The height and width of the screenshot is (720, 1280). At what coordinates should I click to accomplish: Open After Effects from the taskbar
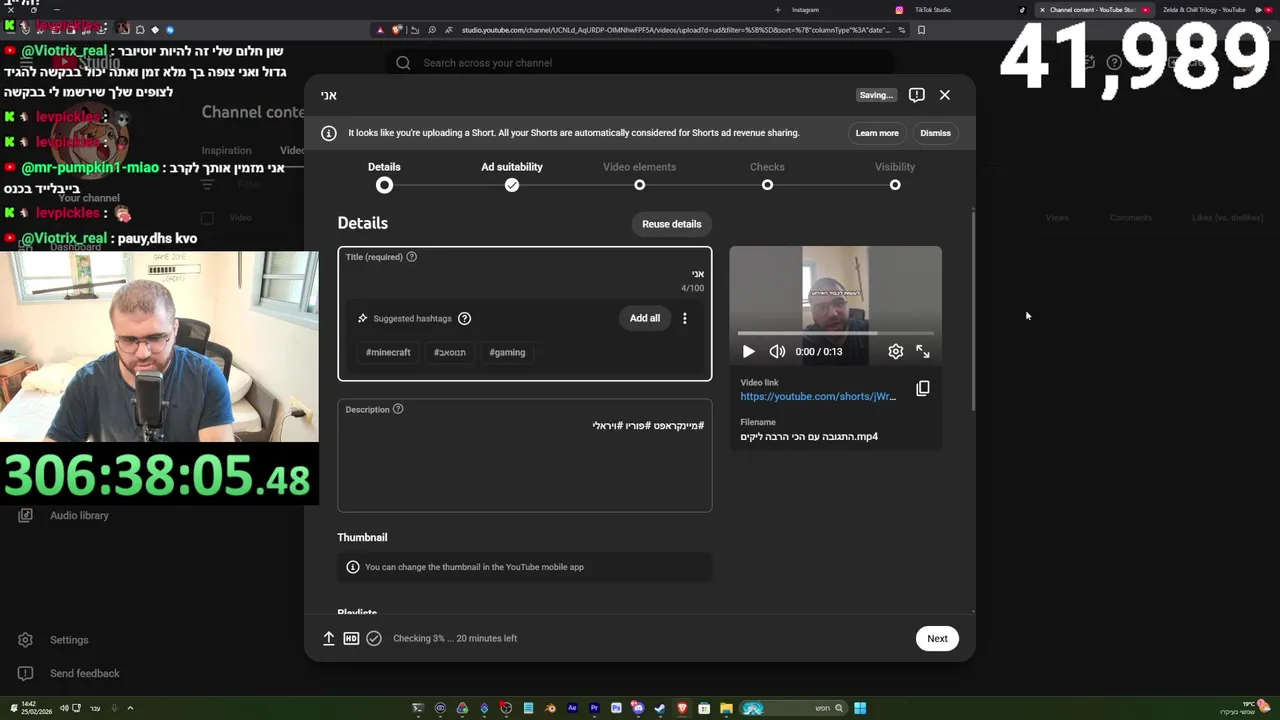click(572, 708)
